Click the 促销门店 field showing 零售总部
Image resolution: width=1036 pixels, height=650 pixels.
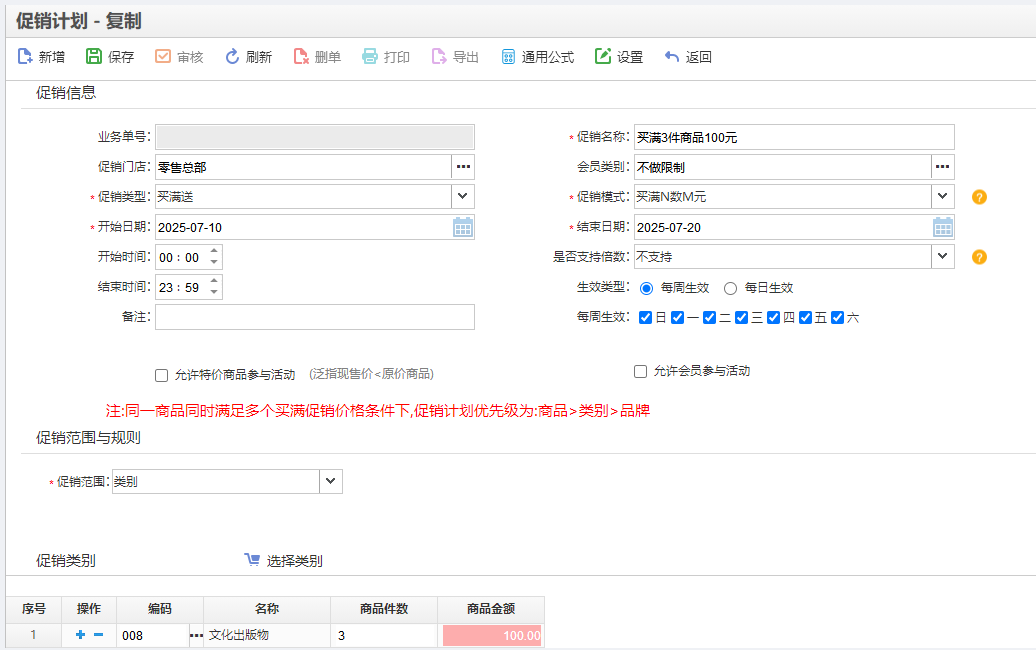303,166
